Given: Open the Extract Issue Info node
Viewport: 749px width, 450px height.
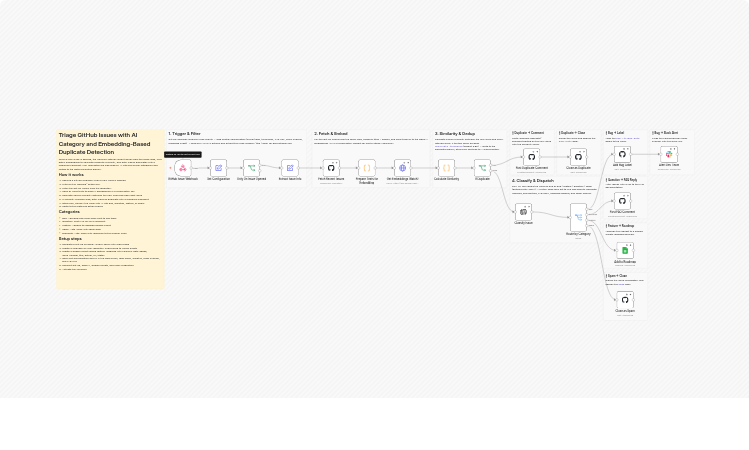Looking at the screenshot, I should point(289,168).
